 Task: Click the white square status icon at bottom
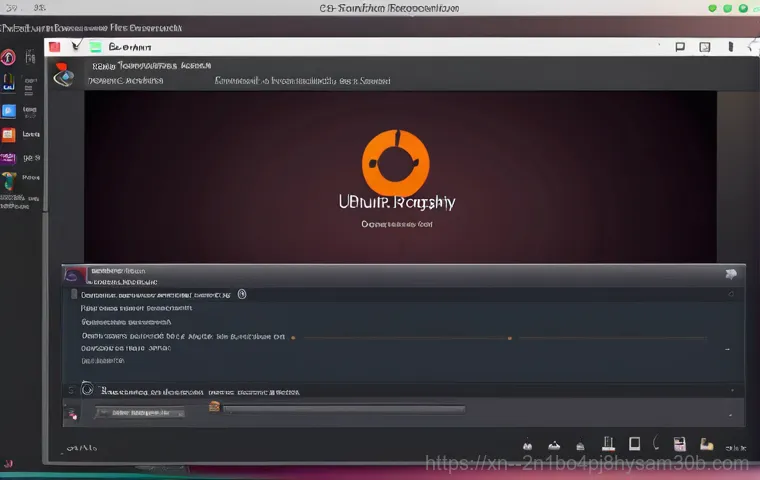(634, 444)
